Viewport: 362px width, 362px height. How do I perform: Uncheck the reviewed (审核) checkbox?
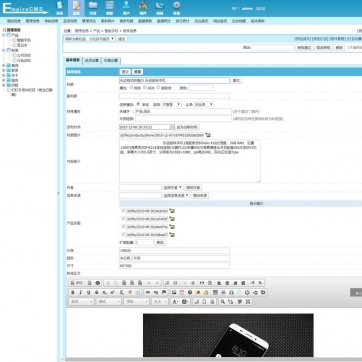pos(138,104)
